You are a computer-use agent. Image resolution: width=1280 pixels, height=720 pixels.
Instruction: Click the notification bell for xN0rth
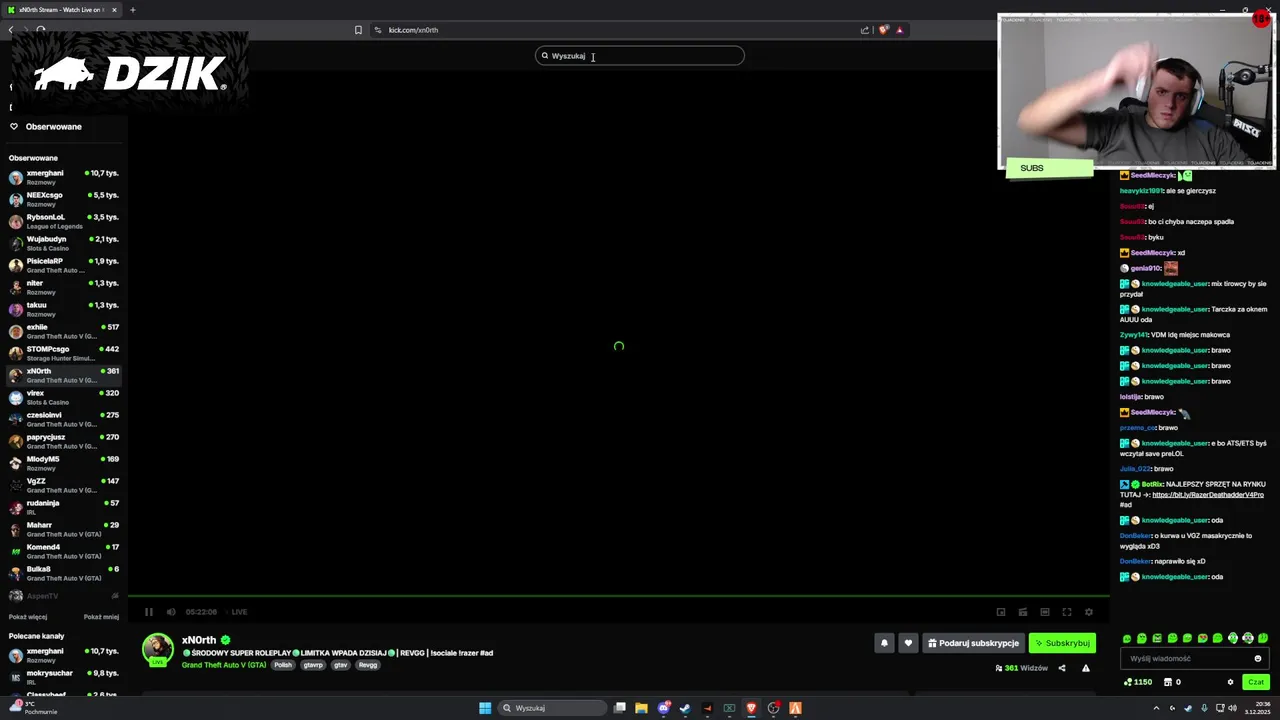coord(884,643)
